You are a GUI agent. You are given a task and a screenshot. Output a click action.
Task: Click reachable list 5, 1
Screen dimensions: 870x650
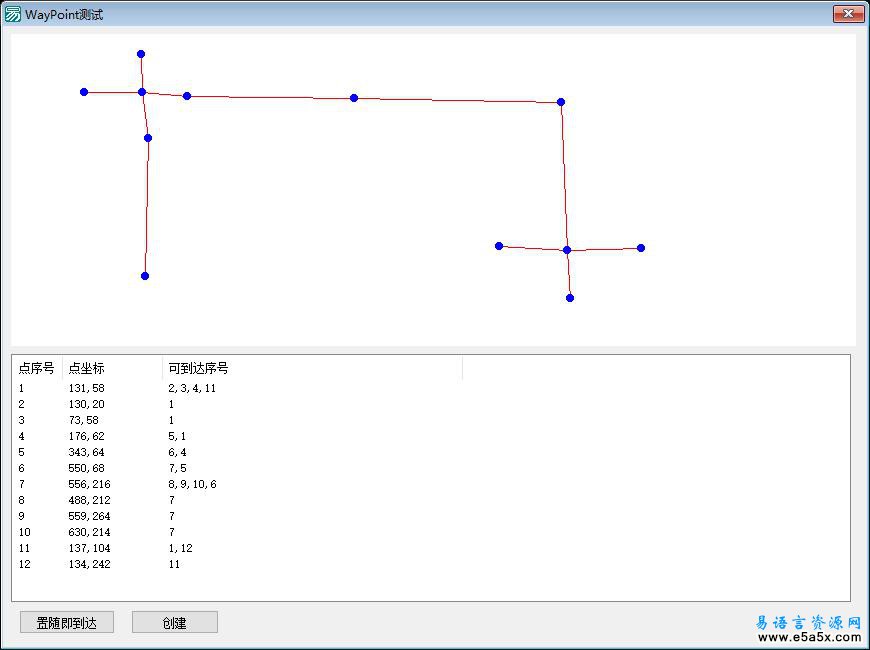pyautogui.click(x=177, y=436)
